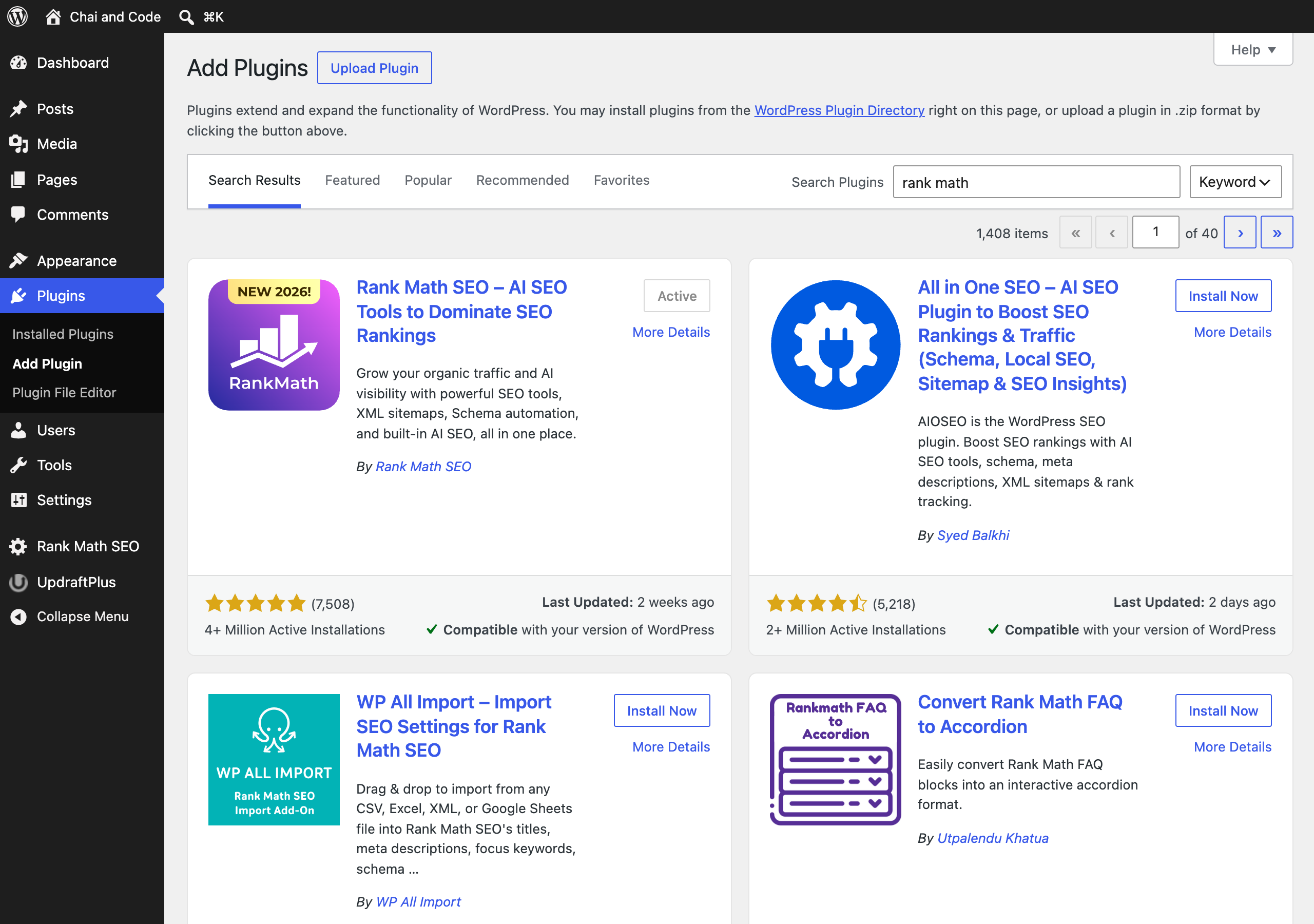The width and height of the screenshot is (1314, 924).
Task: Go to Posts via pin icon
Action: tap(18, 109)
